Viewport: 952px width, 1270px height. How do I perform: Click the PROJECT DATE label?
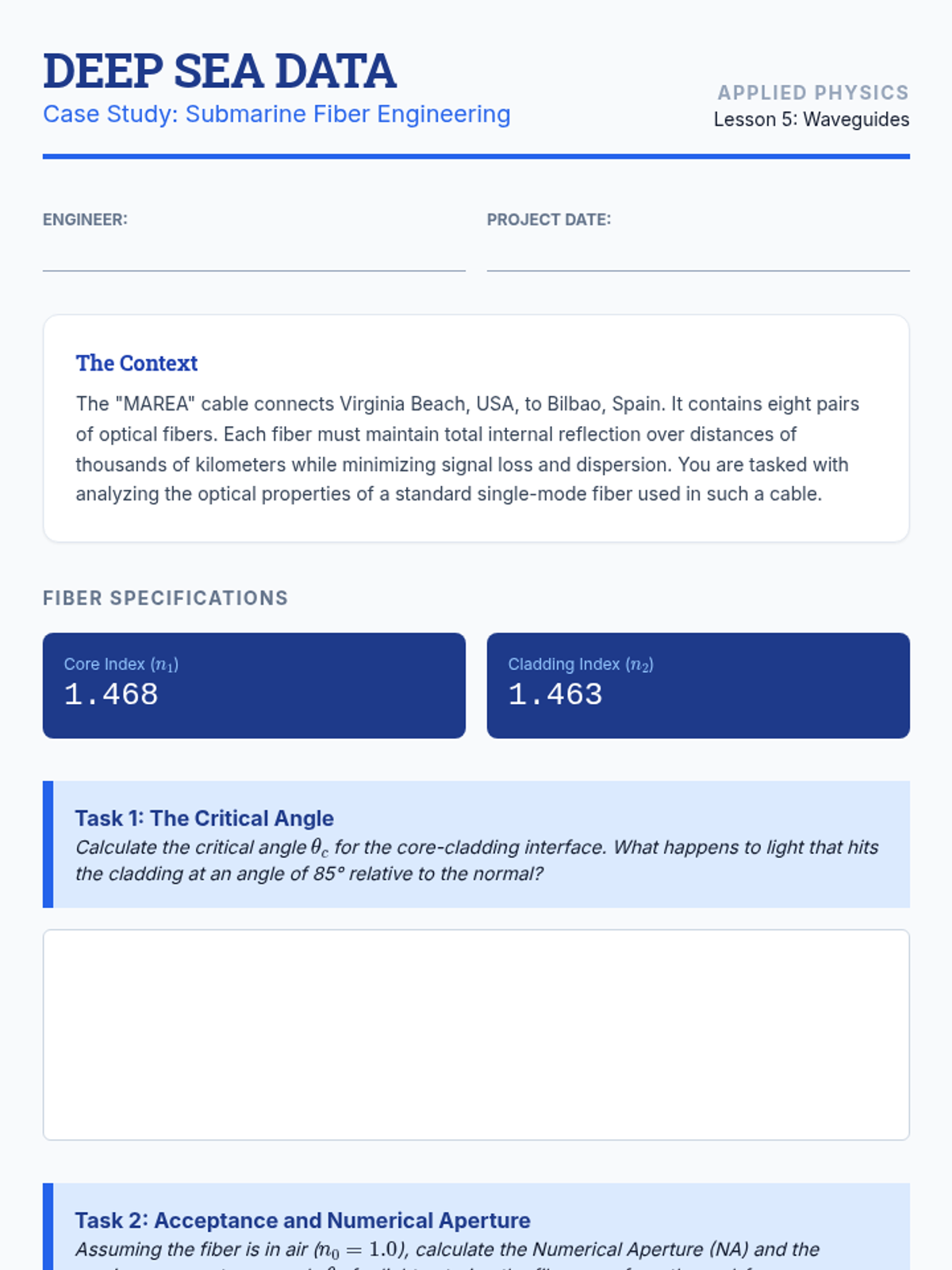point(549,220)
